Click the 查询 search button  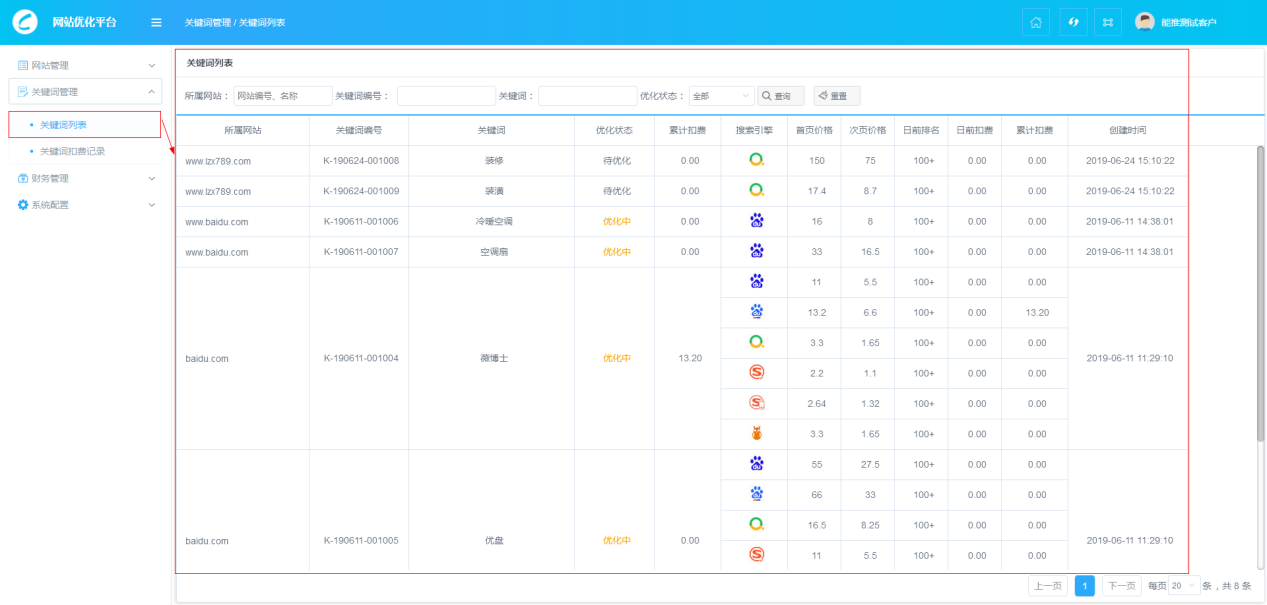[x=781, y=96]
